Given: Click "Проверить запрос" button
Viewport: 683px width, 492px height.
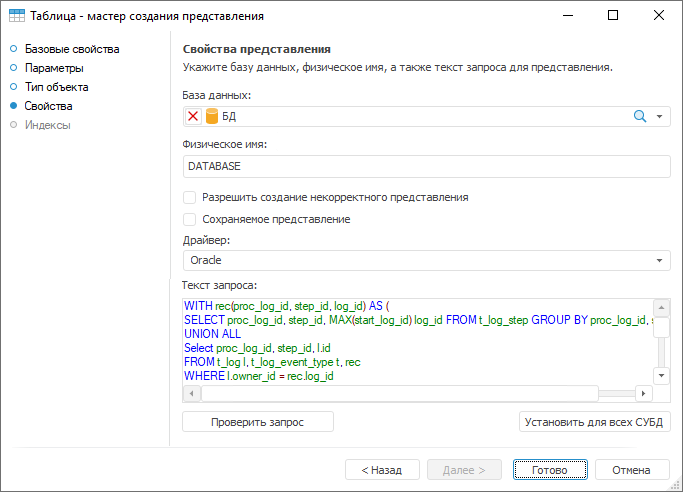Looking at the screenshot, I should coord(257,422).
